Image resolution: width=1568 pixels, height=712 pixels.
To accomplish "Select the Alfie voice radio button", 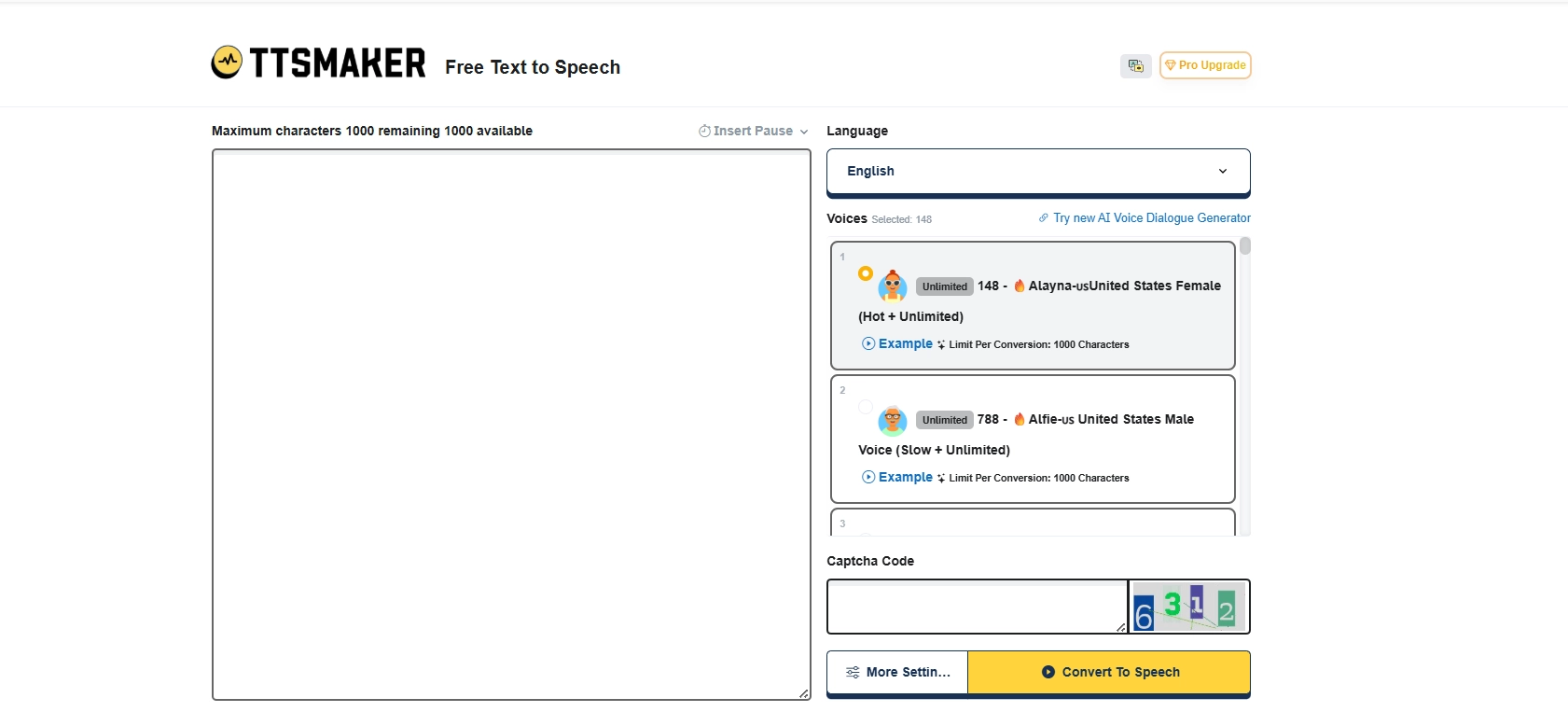I will pos(866,407).
